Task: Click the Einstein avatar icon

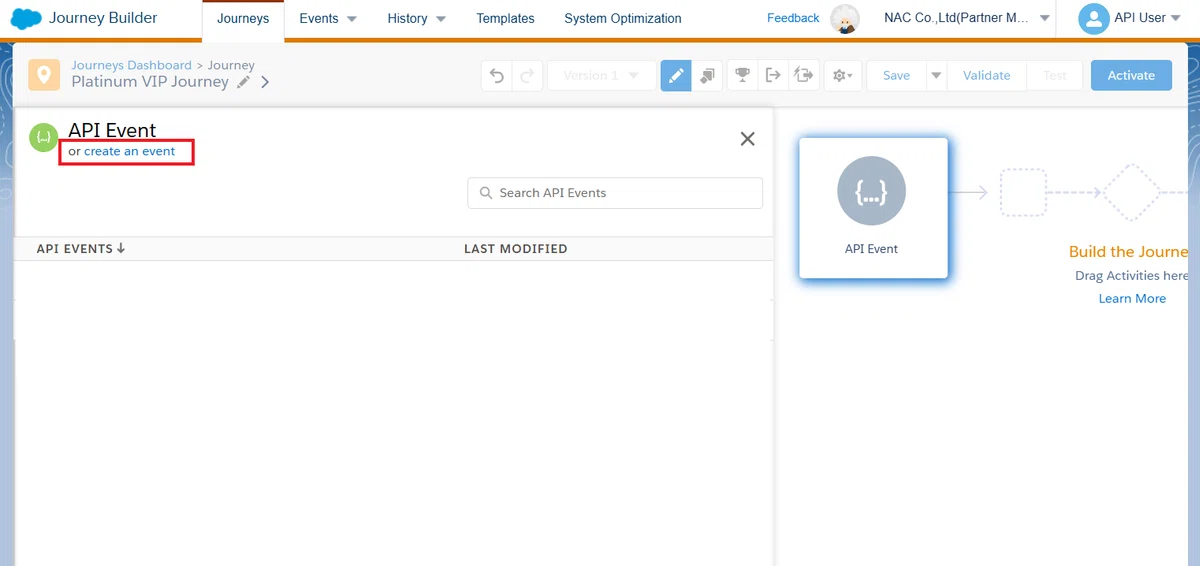Action: tap(846, 18)
